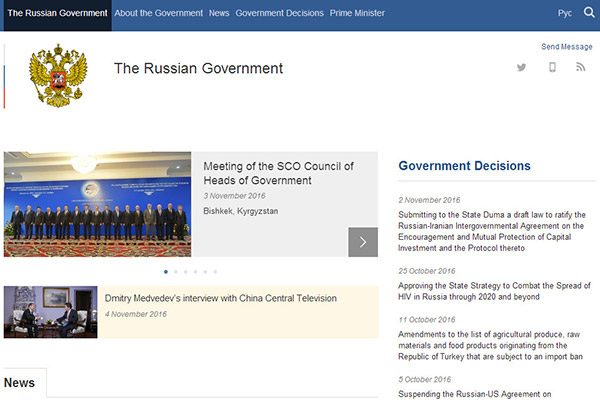
Task: Click the 3 November 2016 date
Action: [234, 196]
